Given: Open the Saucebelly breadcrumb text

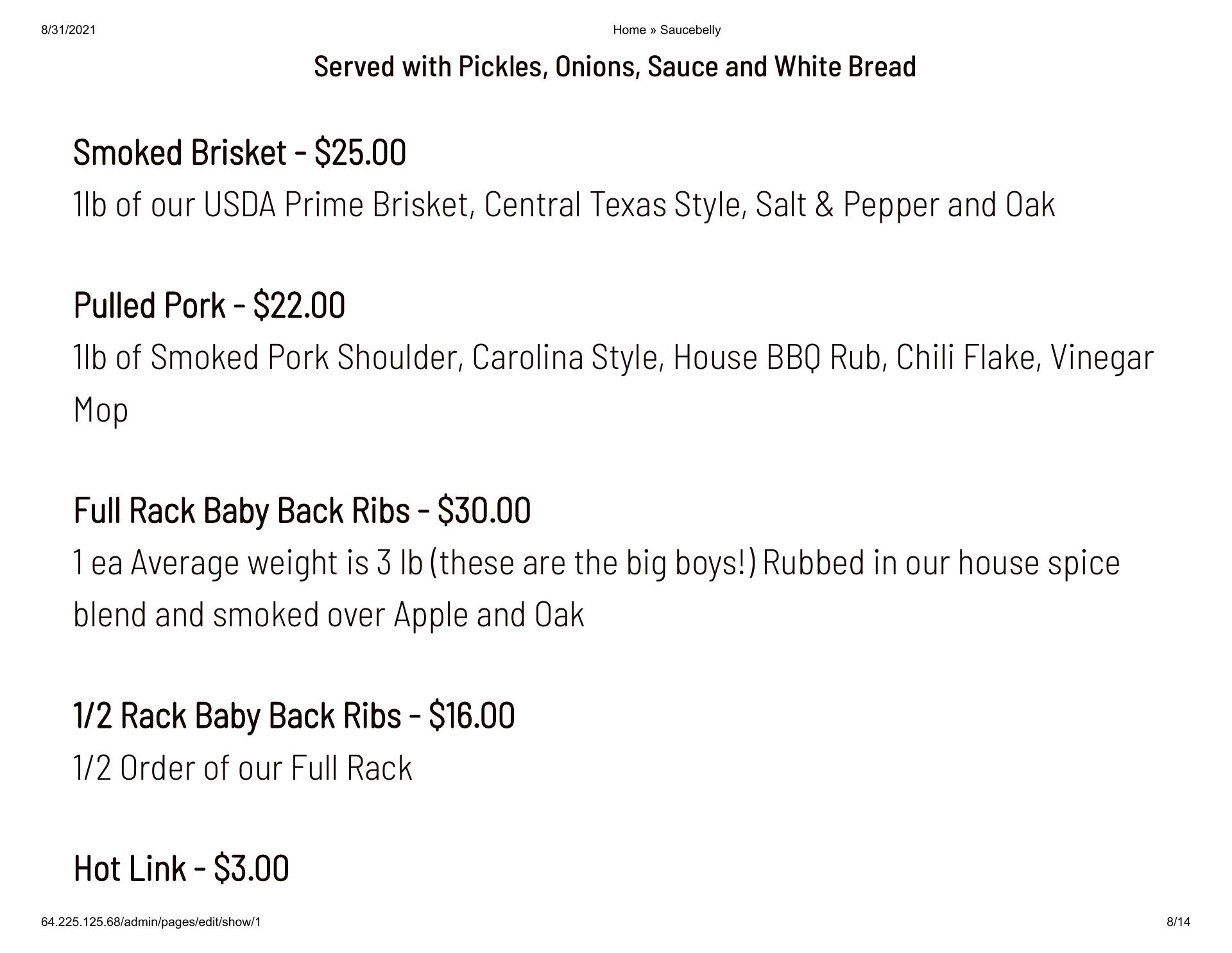Looking at the screenshot, I should [x=690, y=30].
